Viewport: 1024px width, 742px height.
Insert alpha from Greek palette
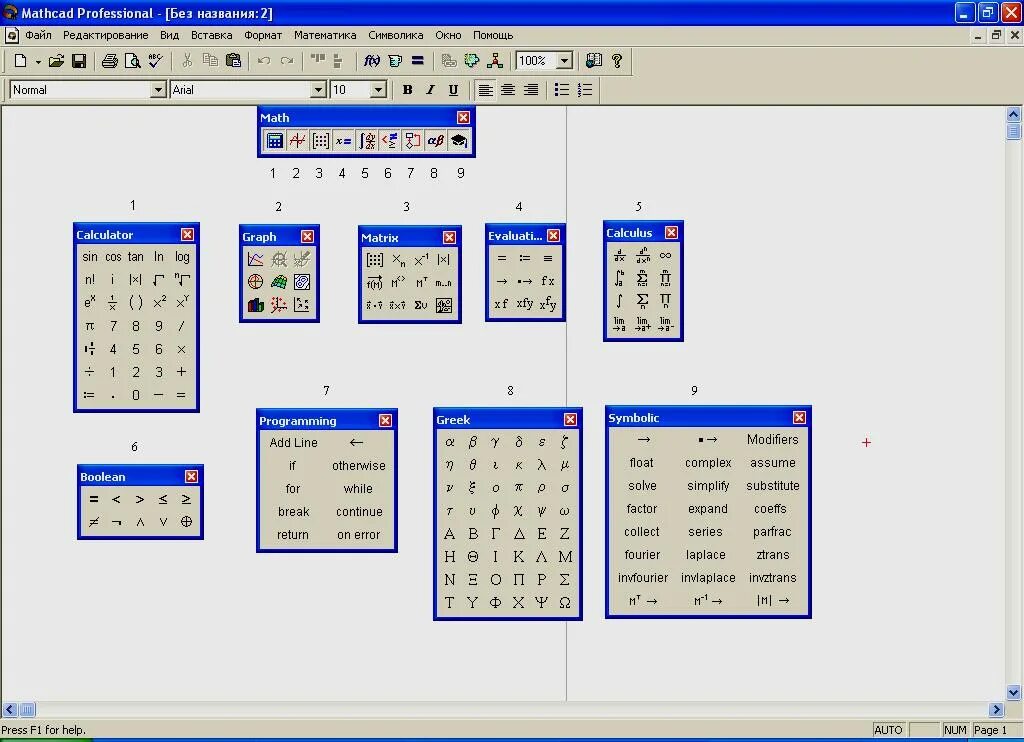point(449,442)
